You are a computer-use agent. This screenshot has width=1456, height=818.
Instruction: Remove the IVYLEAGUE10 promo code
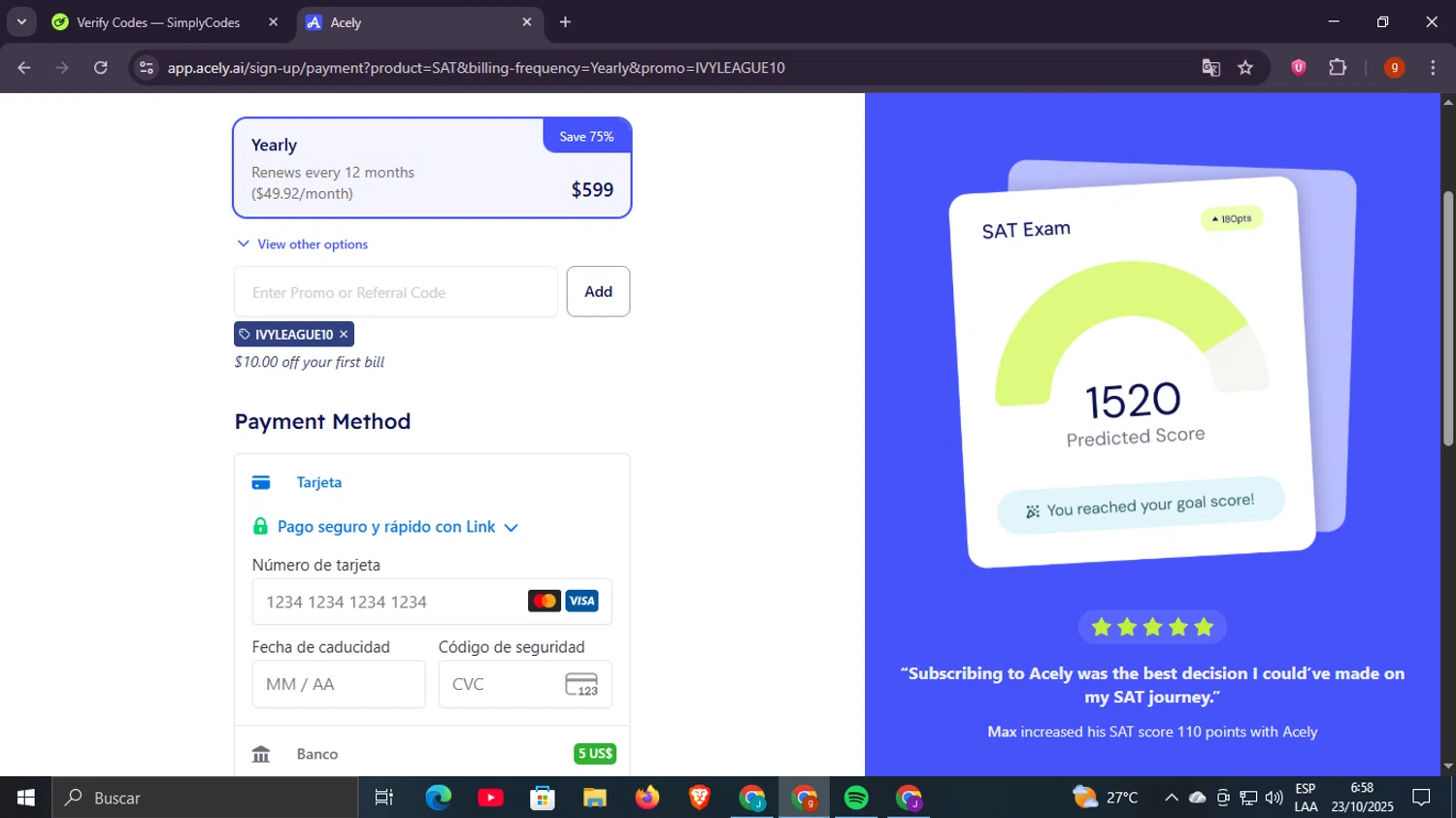point(344,335)
